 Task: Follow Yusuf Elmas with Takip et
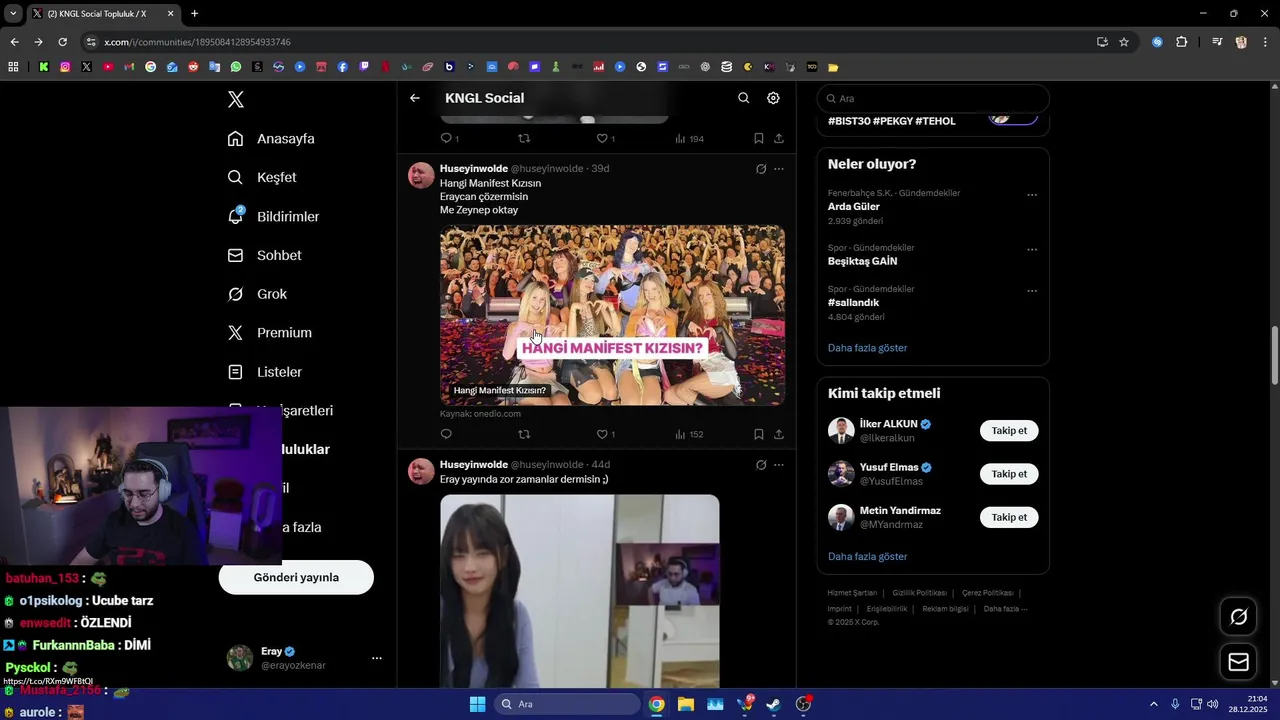click(1009, 474)
